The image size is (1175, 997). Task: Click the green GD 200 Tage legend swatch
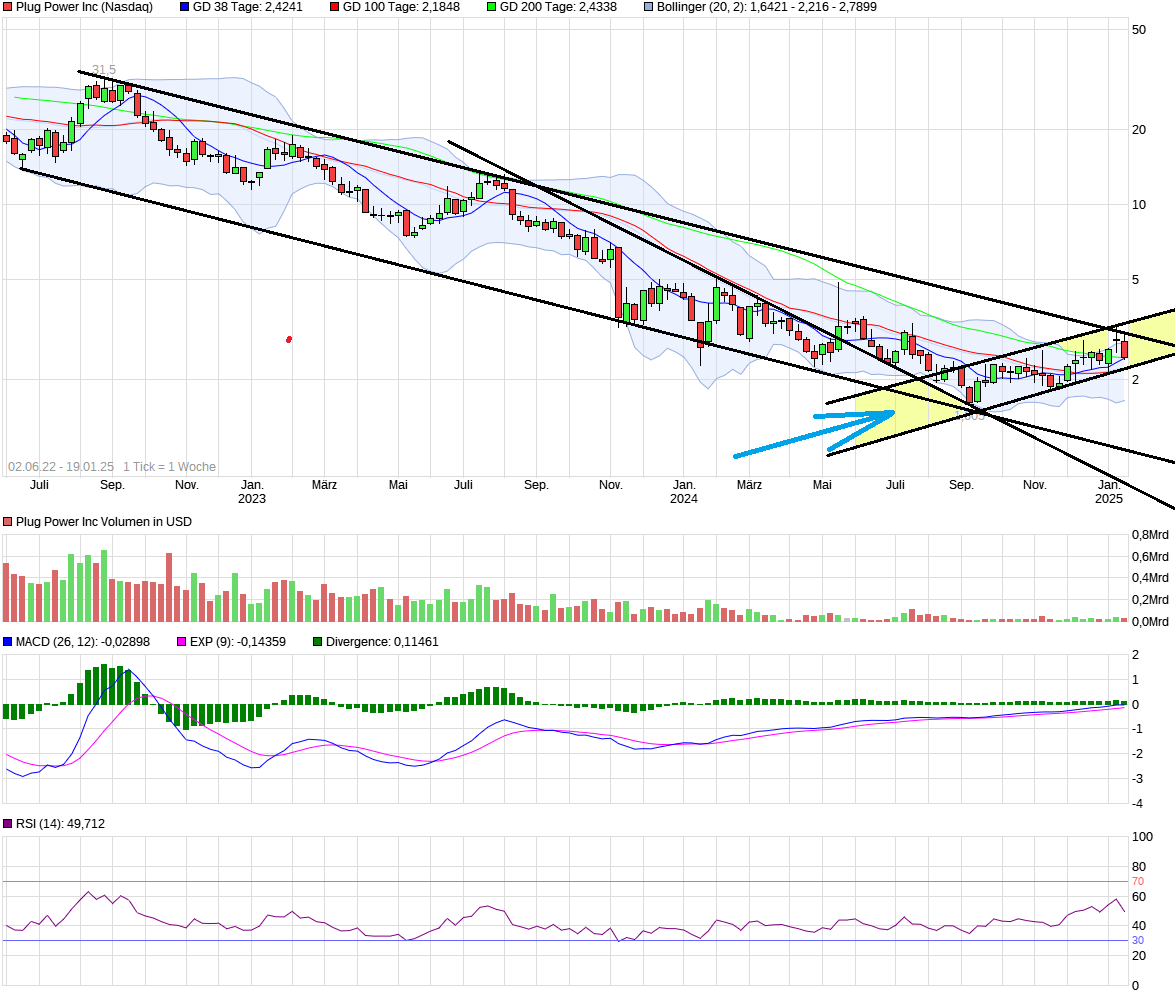pos(492,7)
